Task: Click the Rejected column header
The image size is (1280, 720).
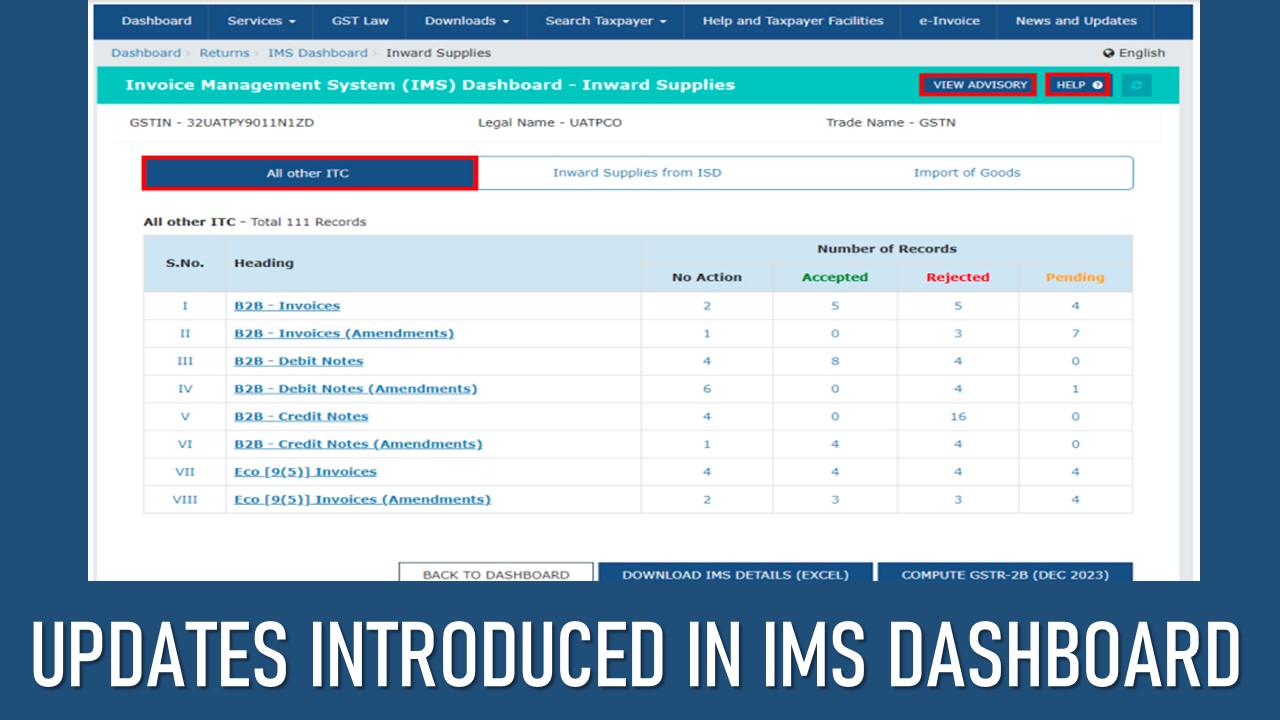Action: coord(958,277)
